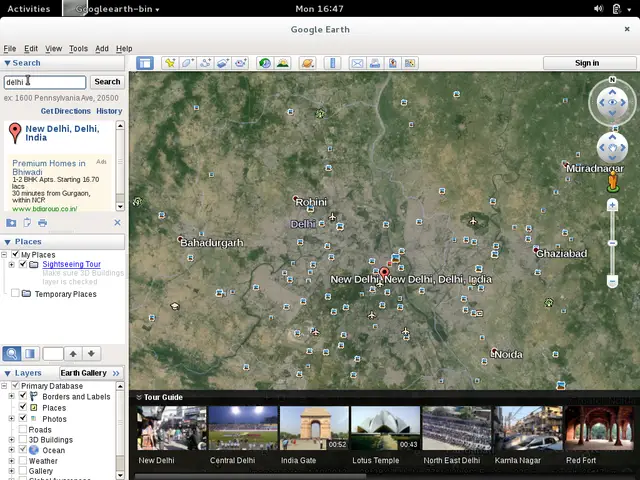Click the red New Delhi map pin
The image size is (640, 480).
click(384, 273)
